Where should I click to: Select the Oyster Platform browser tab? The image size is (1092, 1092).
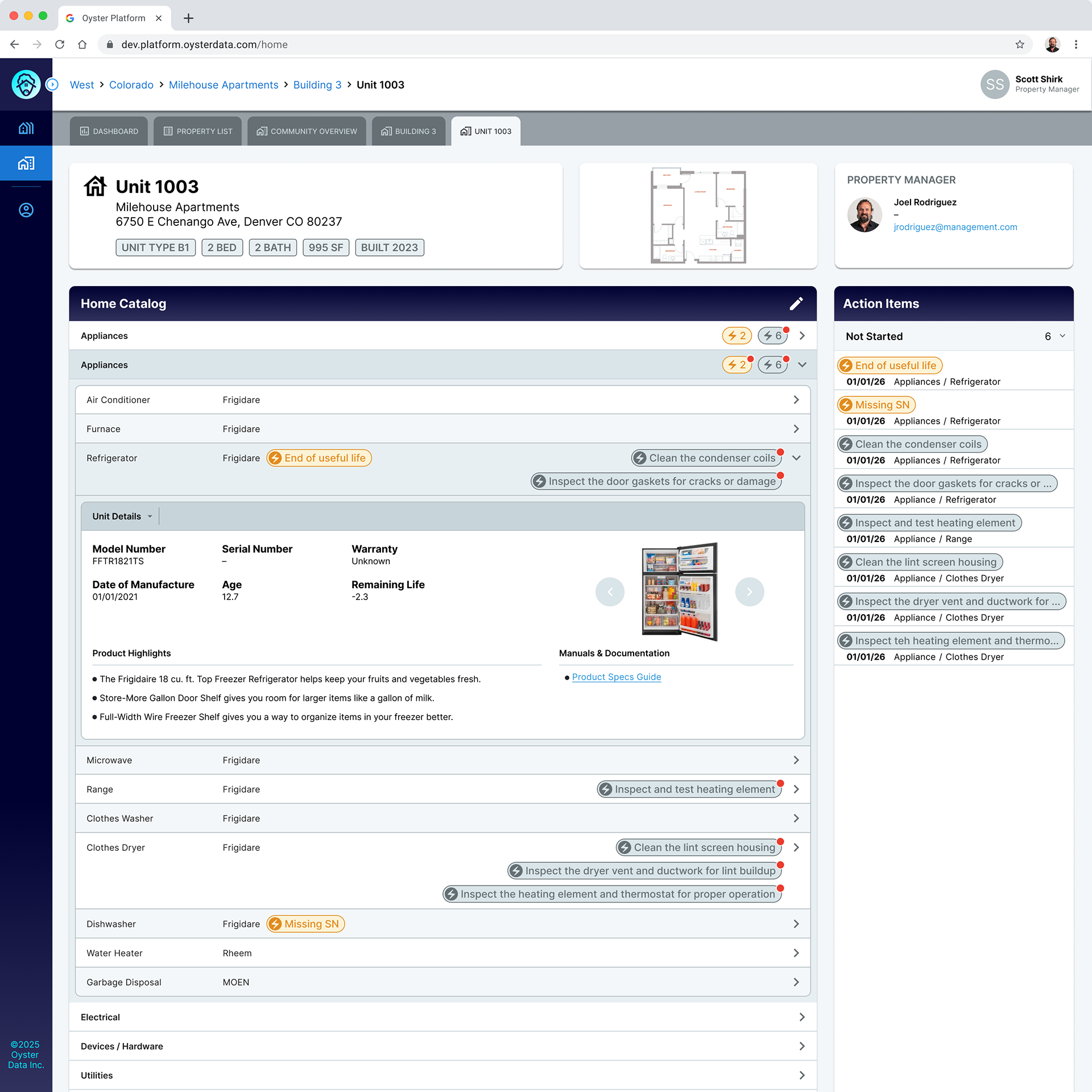click(x=114, y=18)
